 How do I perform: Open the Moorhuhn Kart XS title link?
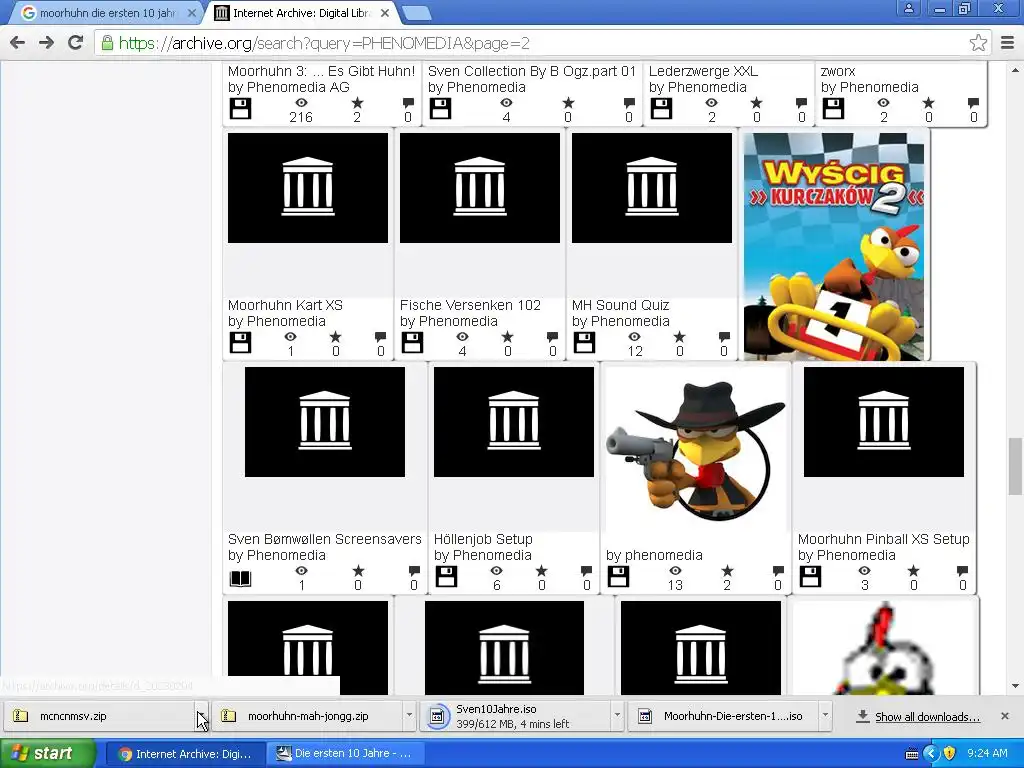coord(285,305)
